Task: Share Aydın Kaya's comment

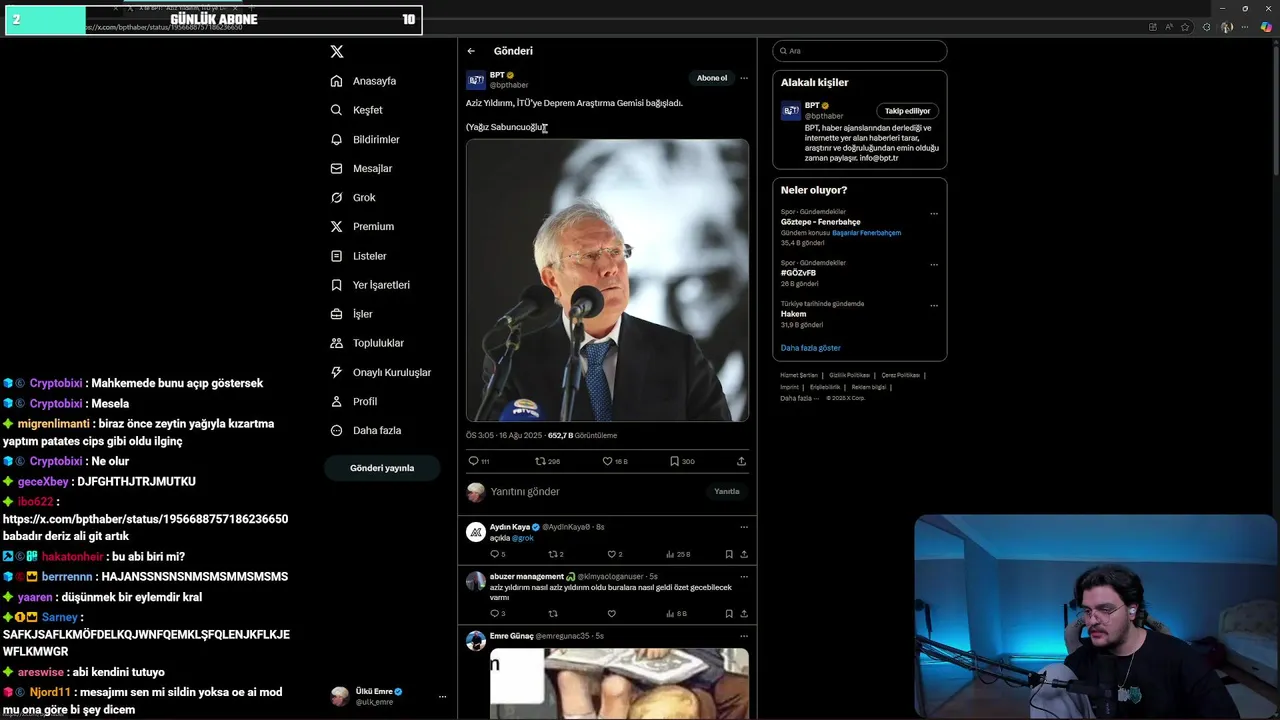Action: click(x=744, y=554)
